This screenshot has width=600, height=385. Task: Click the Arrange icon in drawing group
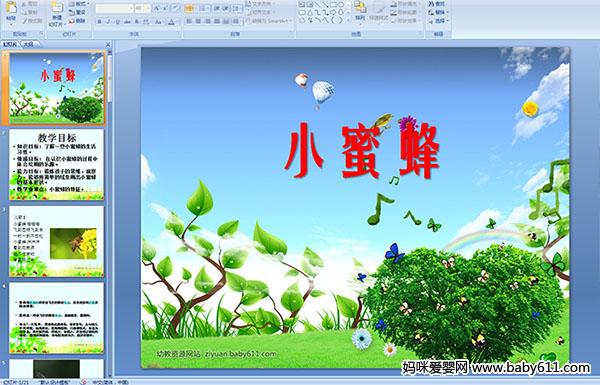pyautogui.click(x=360, y=11)
